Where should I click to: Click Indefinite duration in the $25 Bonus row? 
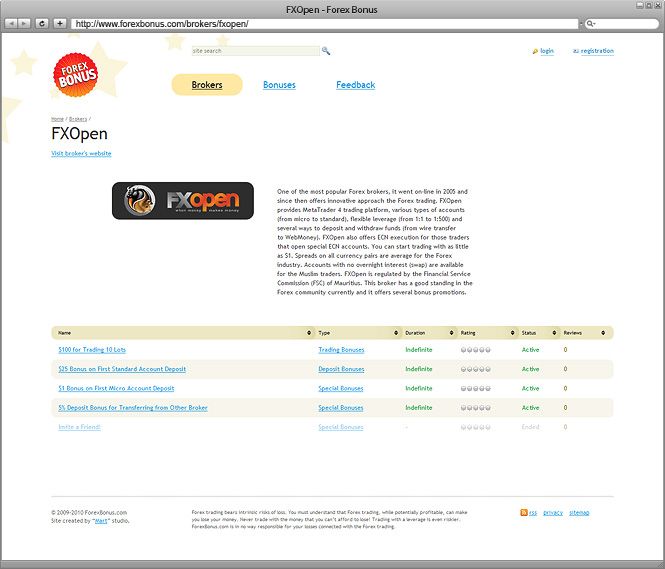(419, 369)
